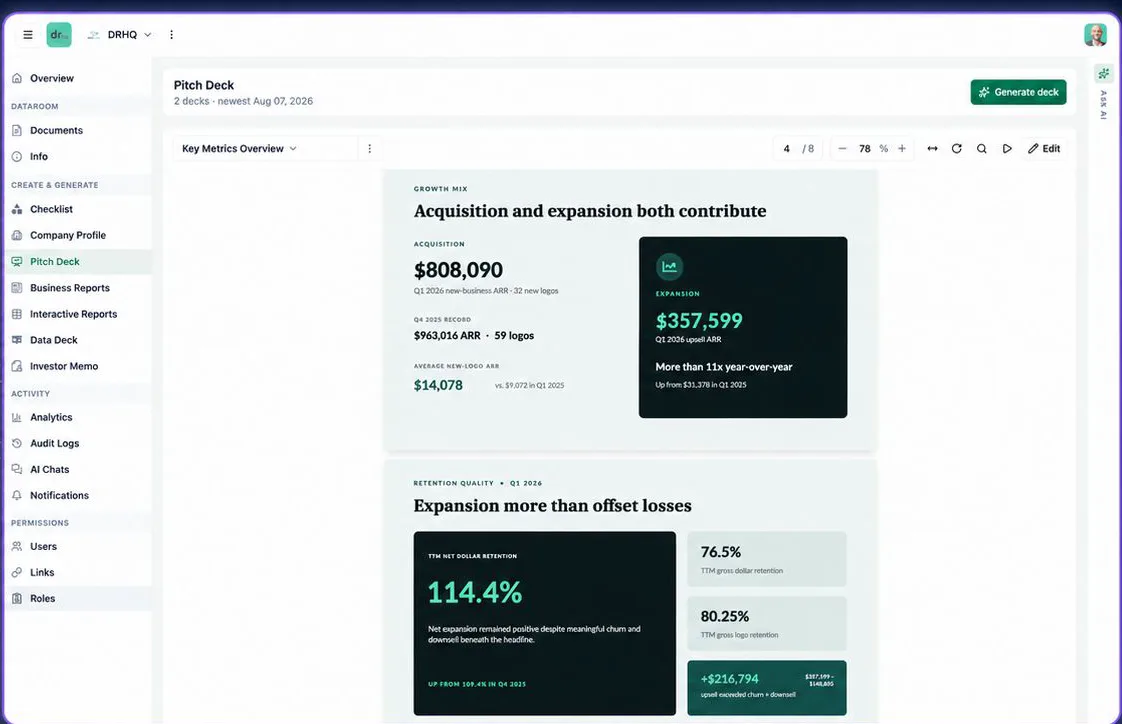Click the Audit Logs history icon
The width and height of the screenshot is (1122, 724).
[17, 443]
